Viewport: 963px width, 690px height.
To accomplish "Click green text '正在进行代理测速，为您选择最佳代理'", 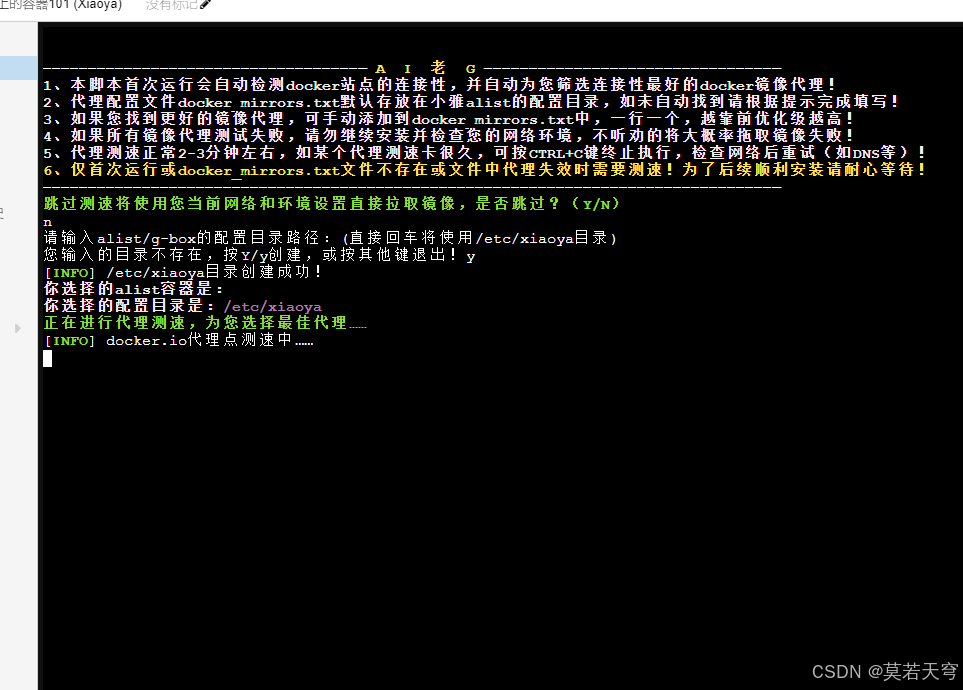I will point(205,323).
